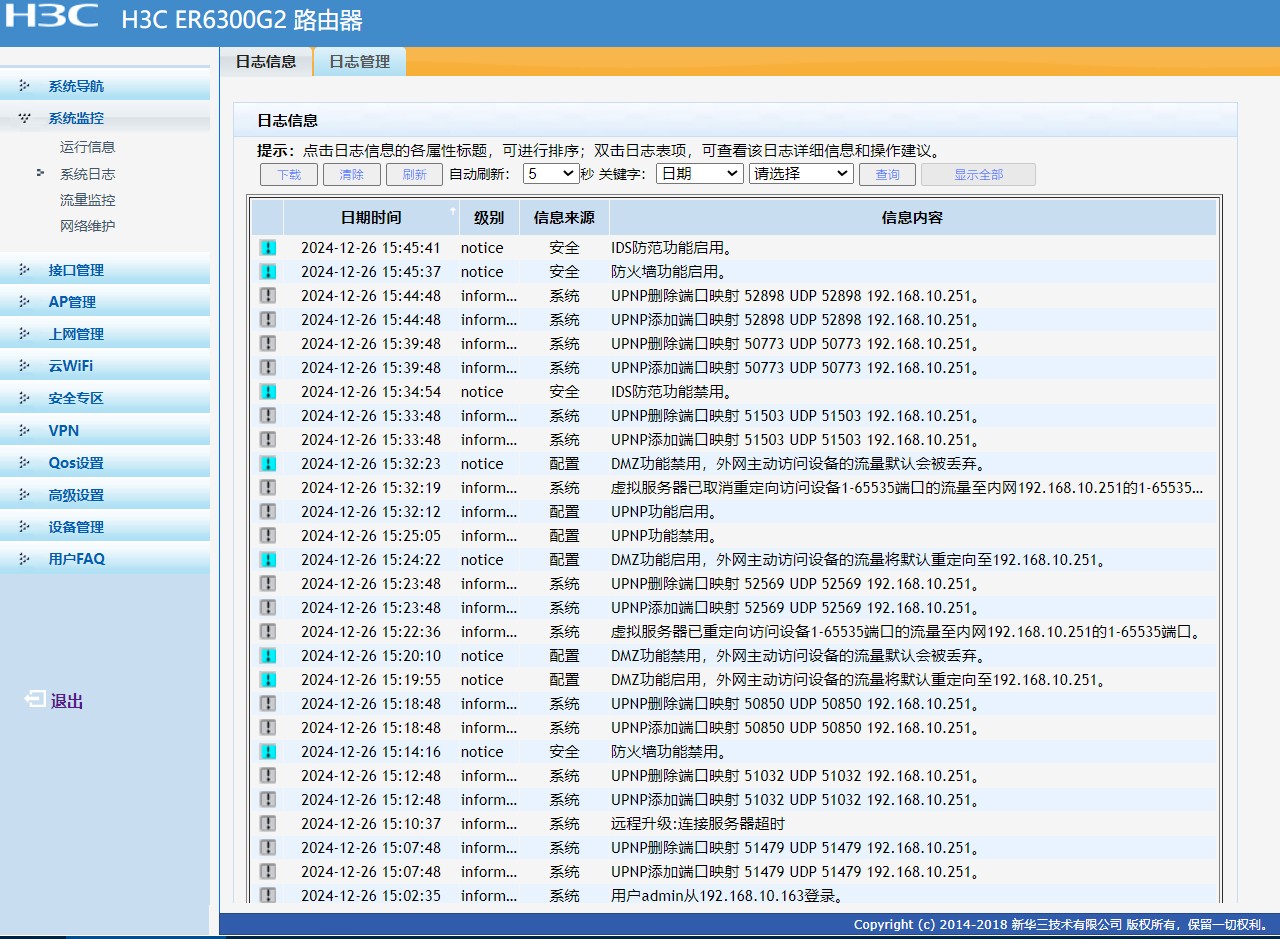Expand the AP管理 menu section
1280x939 pixels.
click(105, 302)
